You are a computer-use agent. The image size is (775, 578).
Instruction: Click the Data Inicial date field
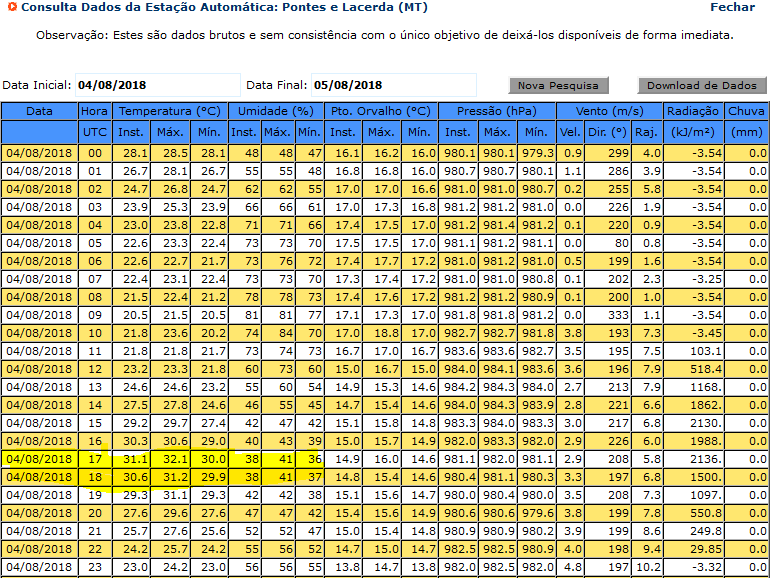(x=157, y=85)
